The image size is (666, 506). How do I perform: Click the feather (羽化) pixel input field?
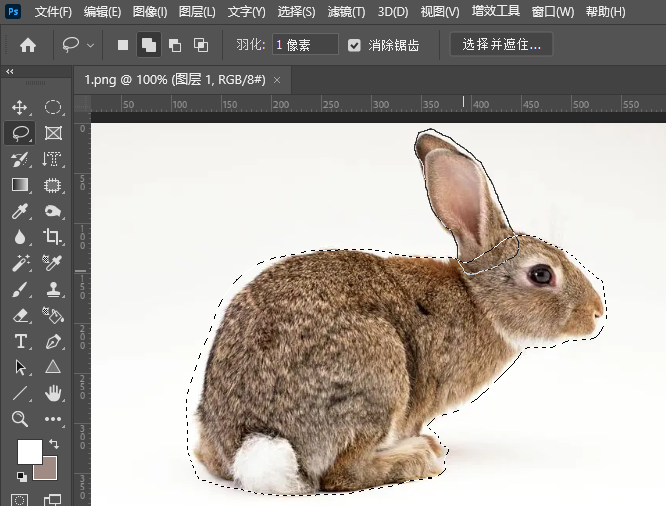tap(306, 45)
